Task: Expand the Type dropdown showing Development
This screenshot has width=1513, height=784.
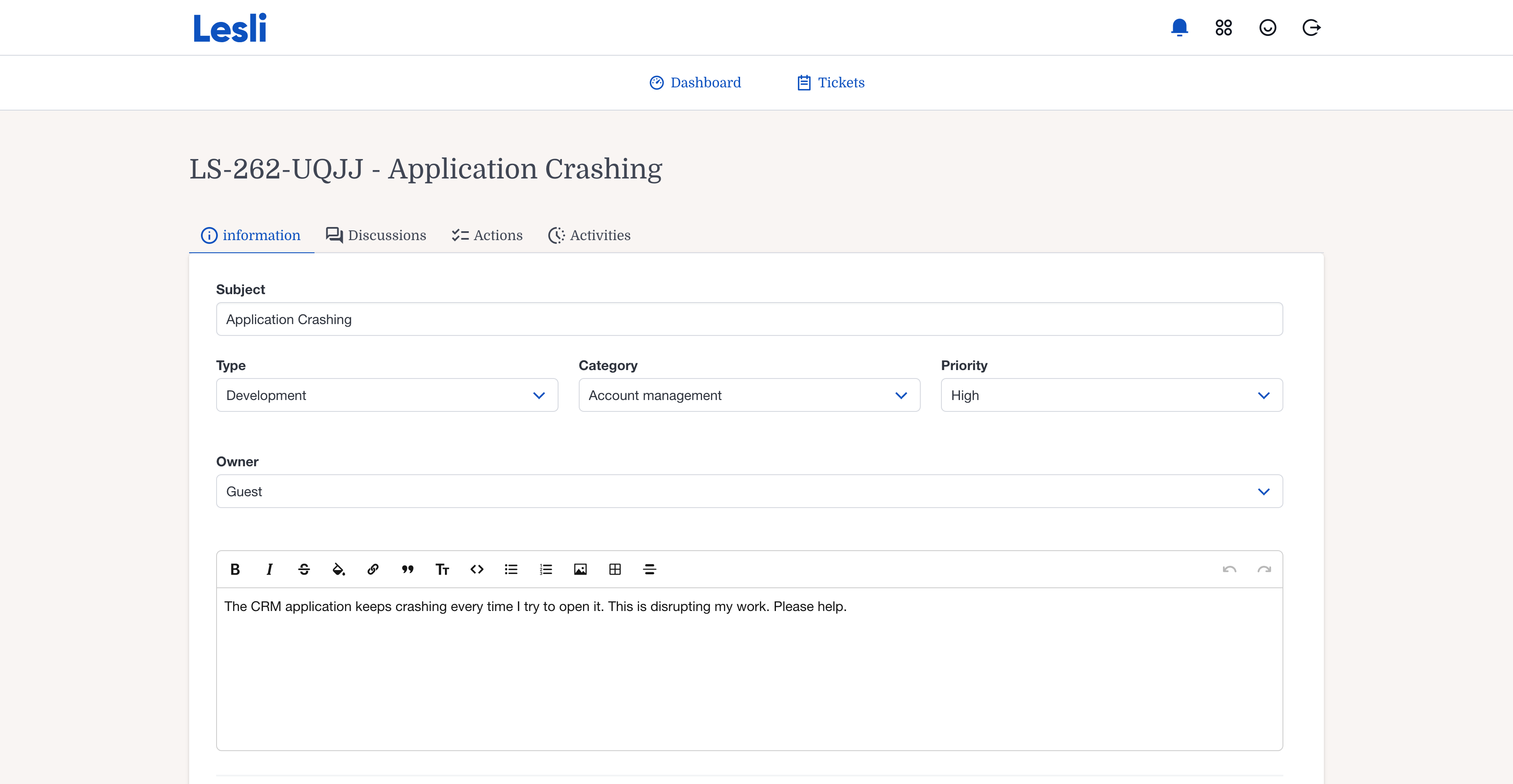Action: point(386,395)
